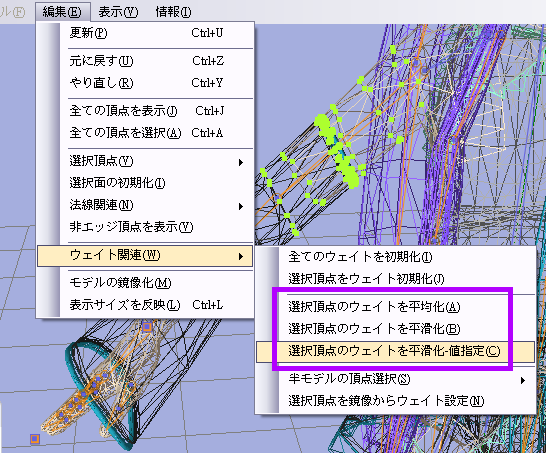
Task: Open the 編集(E) menu
Action: 63,12
